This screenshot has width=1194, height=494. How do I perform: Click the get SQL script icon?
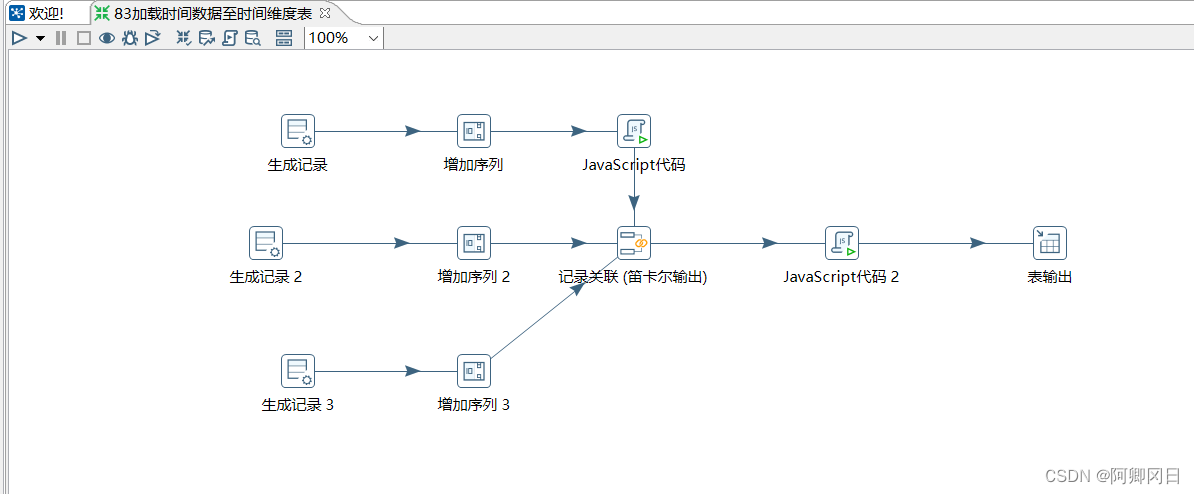(229, 38)
